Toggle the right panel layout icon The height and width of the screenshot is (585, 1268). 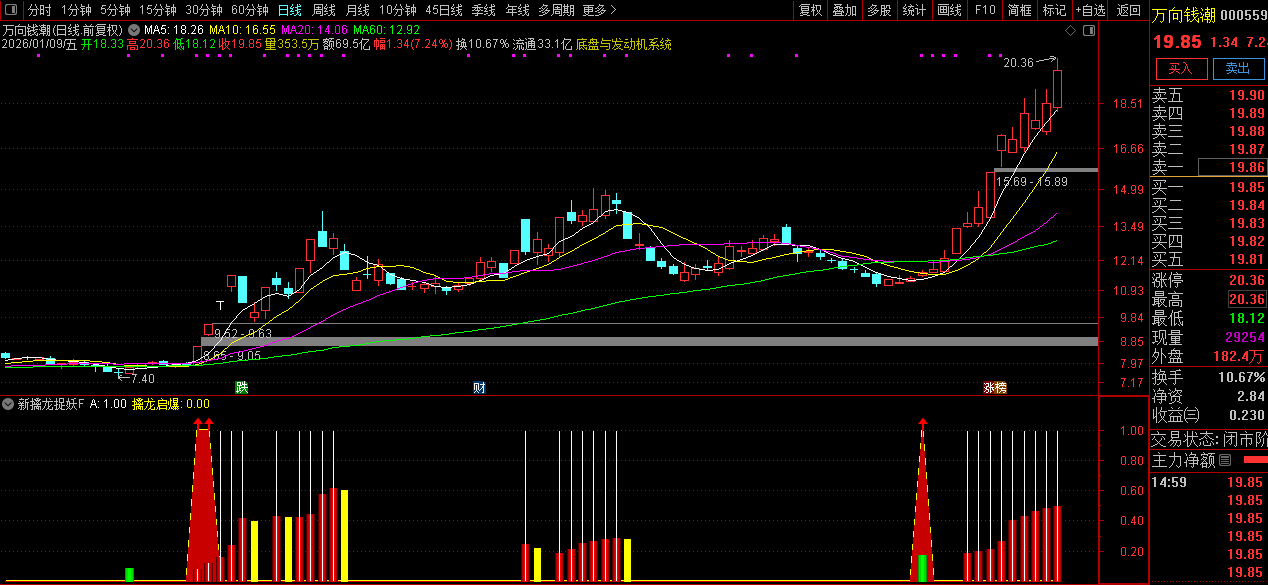pos(1090,31)
